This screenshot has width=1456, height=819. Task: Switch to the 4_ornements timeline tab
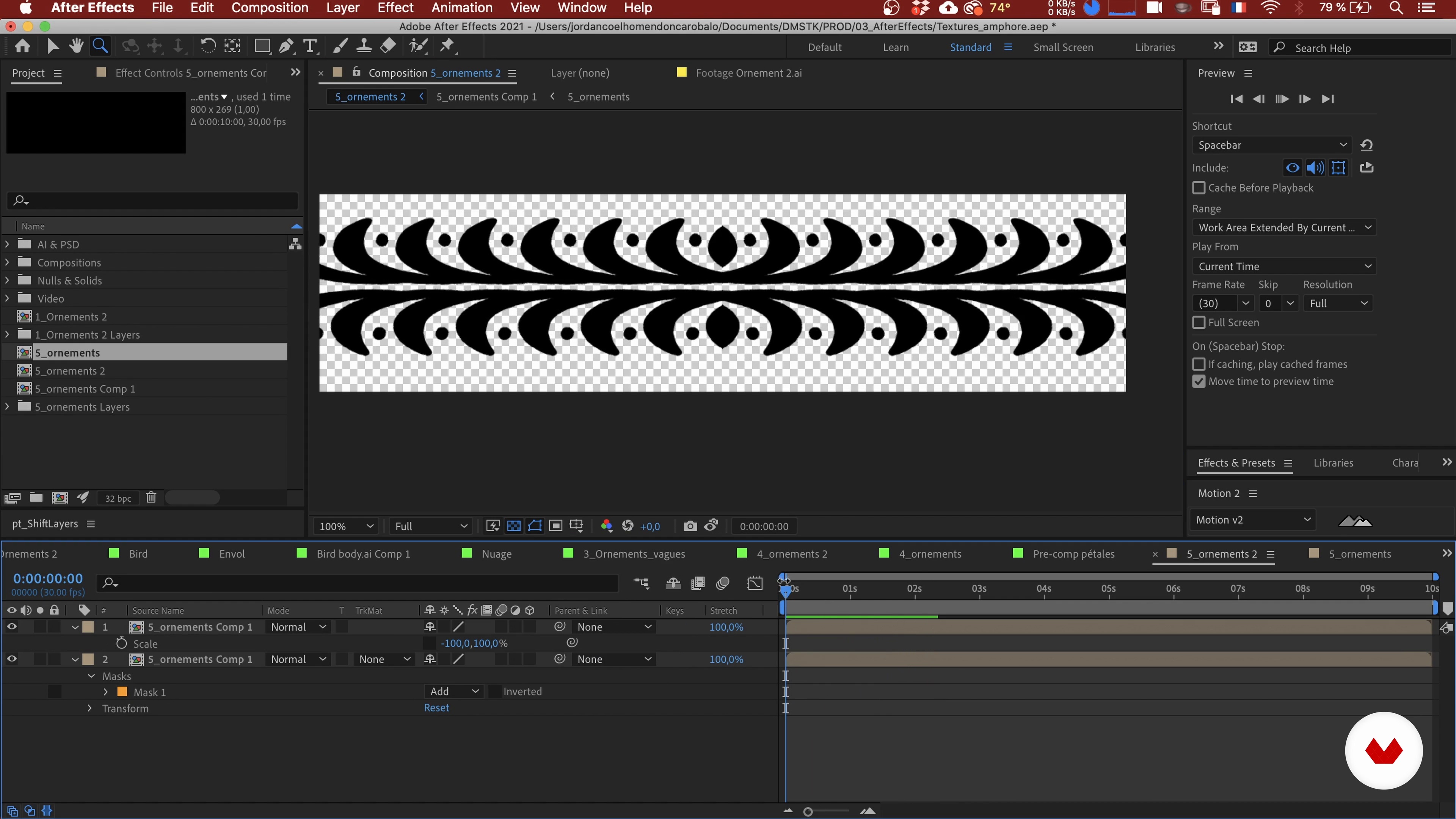(x=930, y=554)
